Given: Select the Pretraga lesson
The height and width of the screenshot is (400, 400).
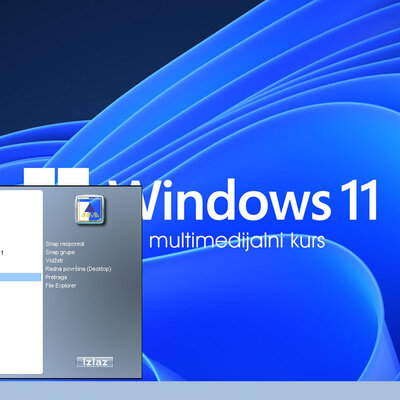Looking at the screenshot, I should pyautogui.click(x=56, y=277).
